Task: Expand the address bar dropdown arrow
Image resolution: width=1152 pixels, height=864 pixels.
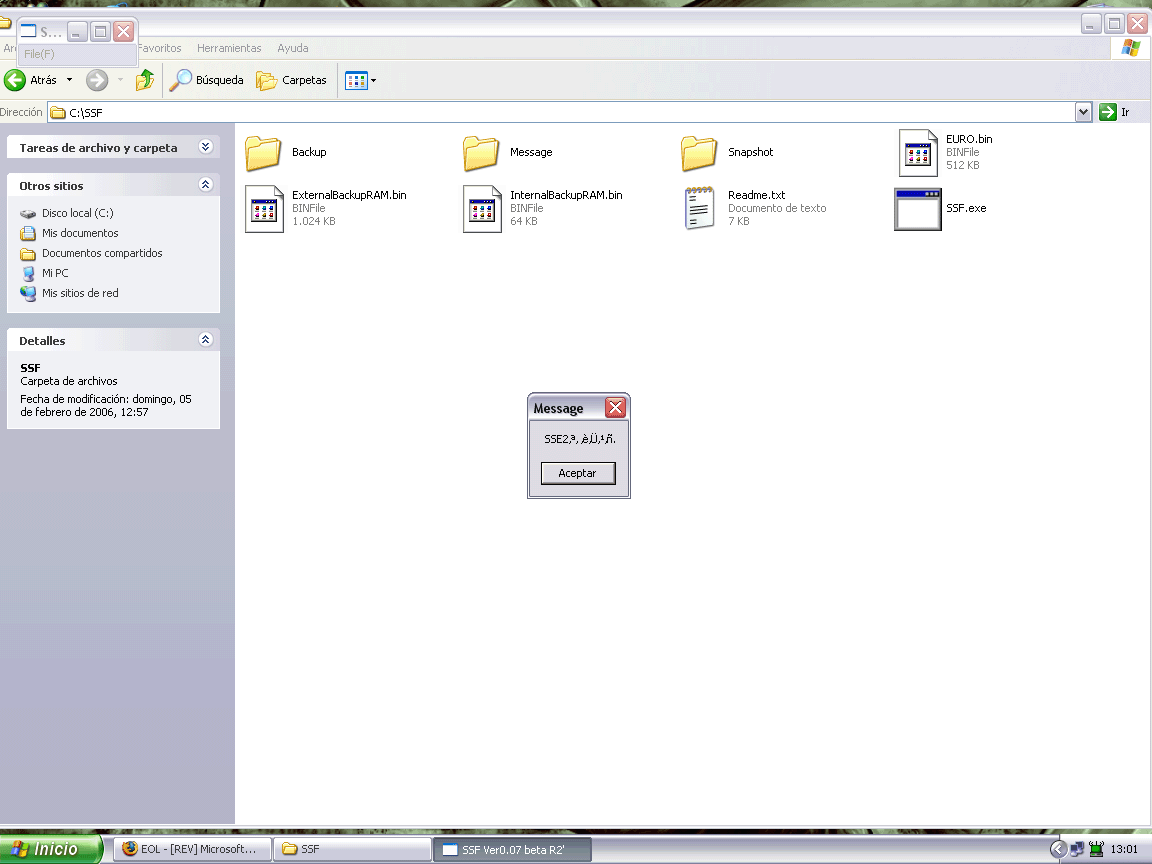Action: point(1083,113)
